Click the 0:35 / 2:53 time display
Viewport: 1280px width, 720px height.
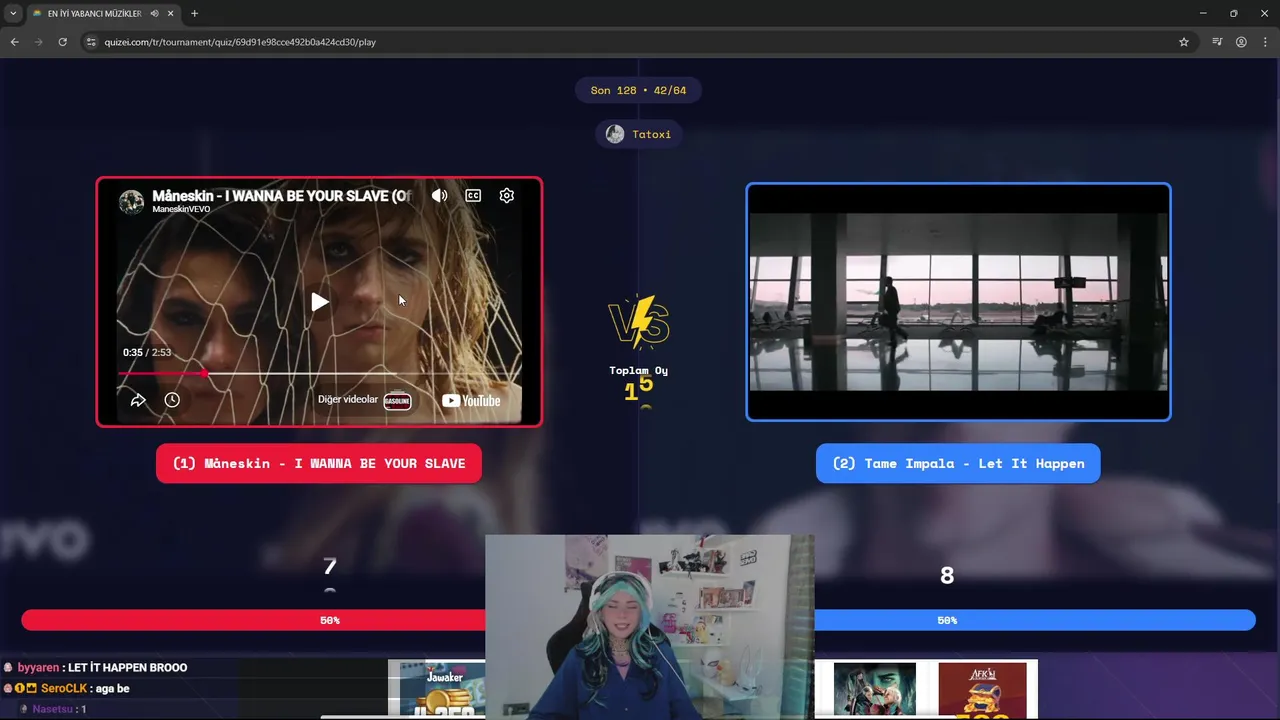[x=147, y=353]
